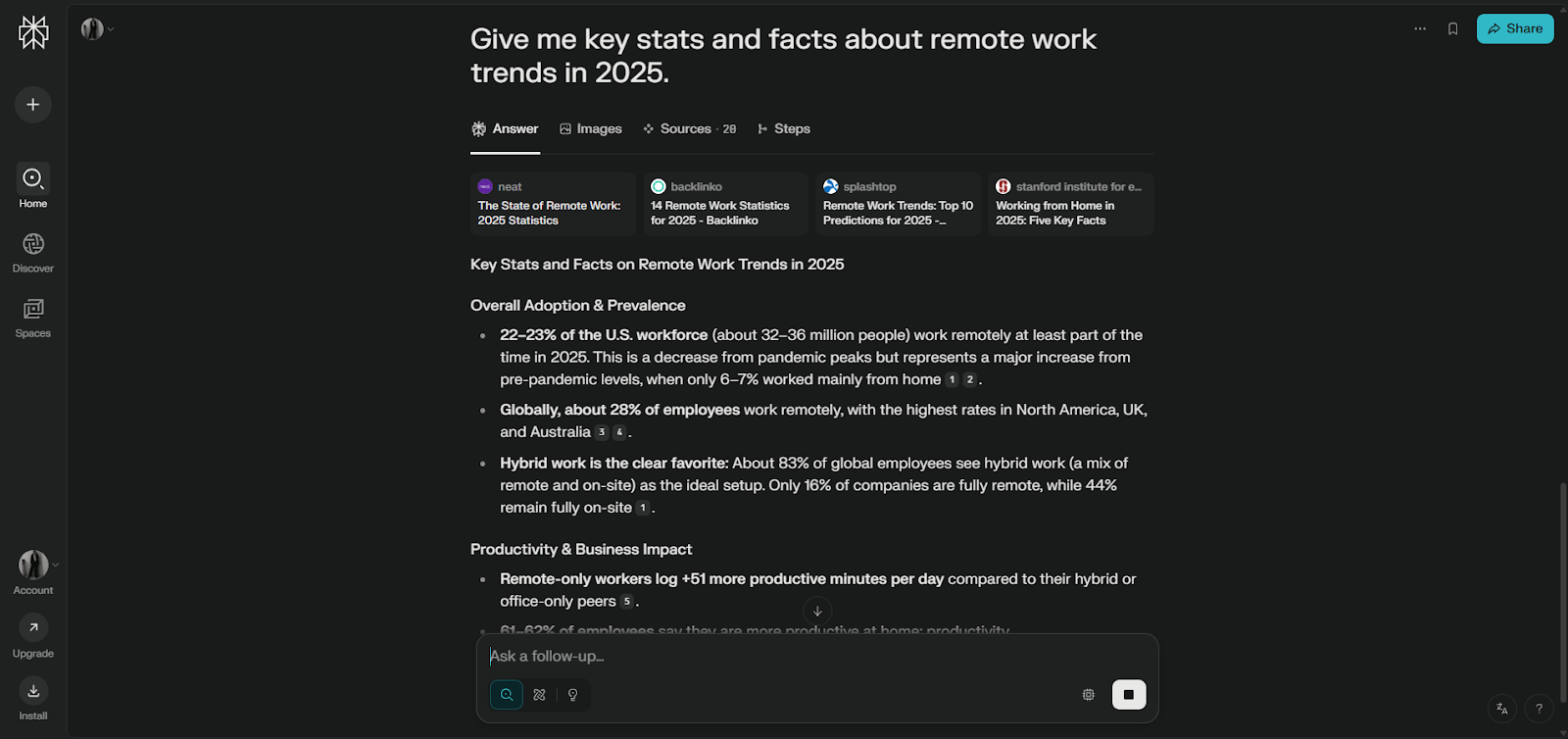The image size is (1568, 739).
Task: Start a new thread with plus button
Action: pos(33,105)
